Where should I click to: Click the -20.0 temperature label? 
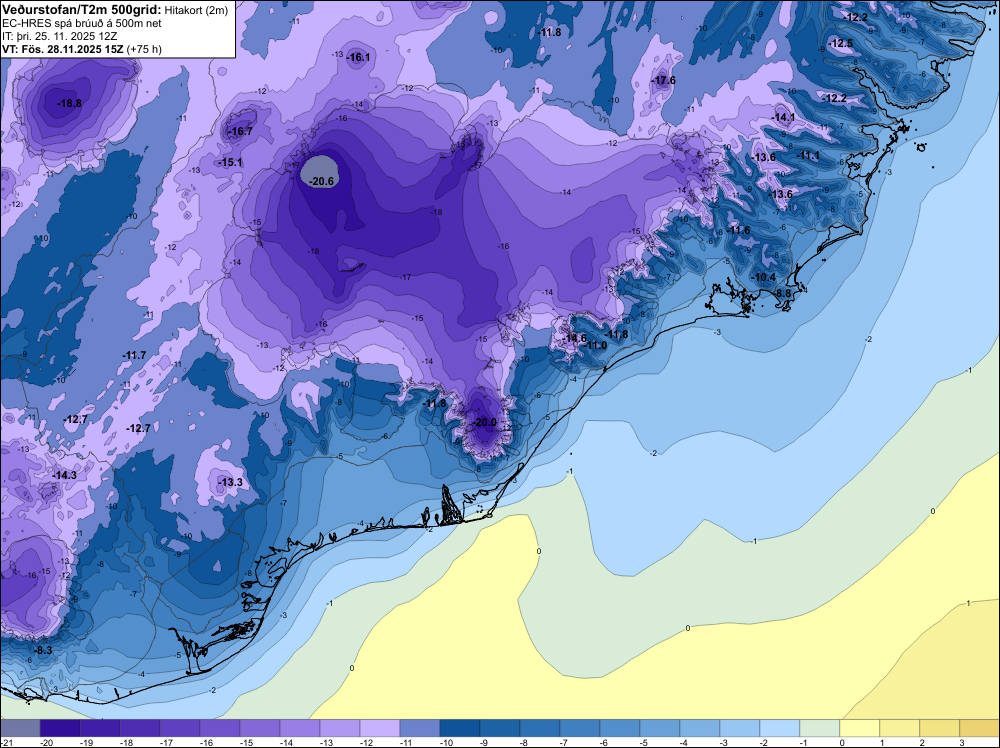[485, 422]
